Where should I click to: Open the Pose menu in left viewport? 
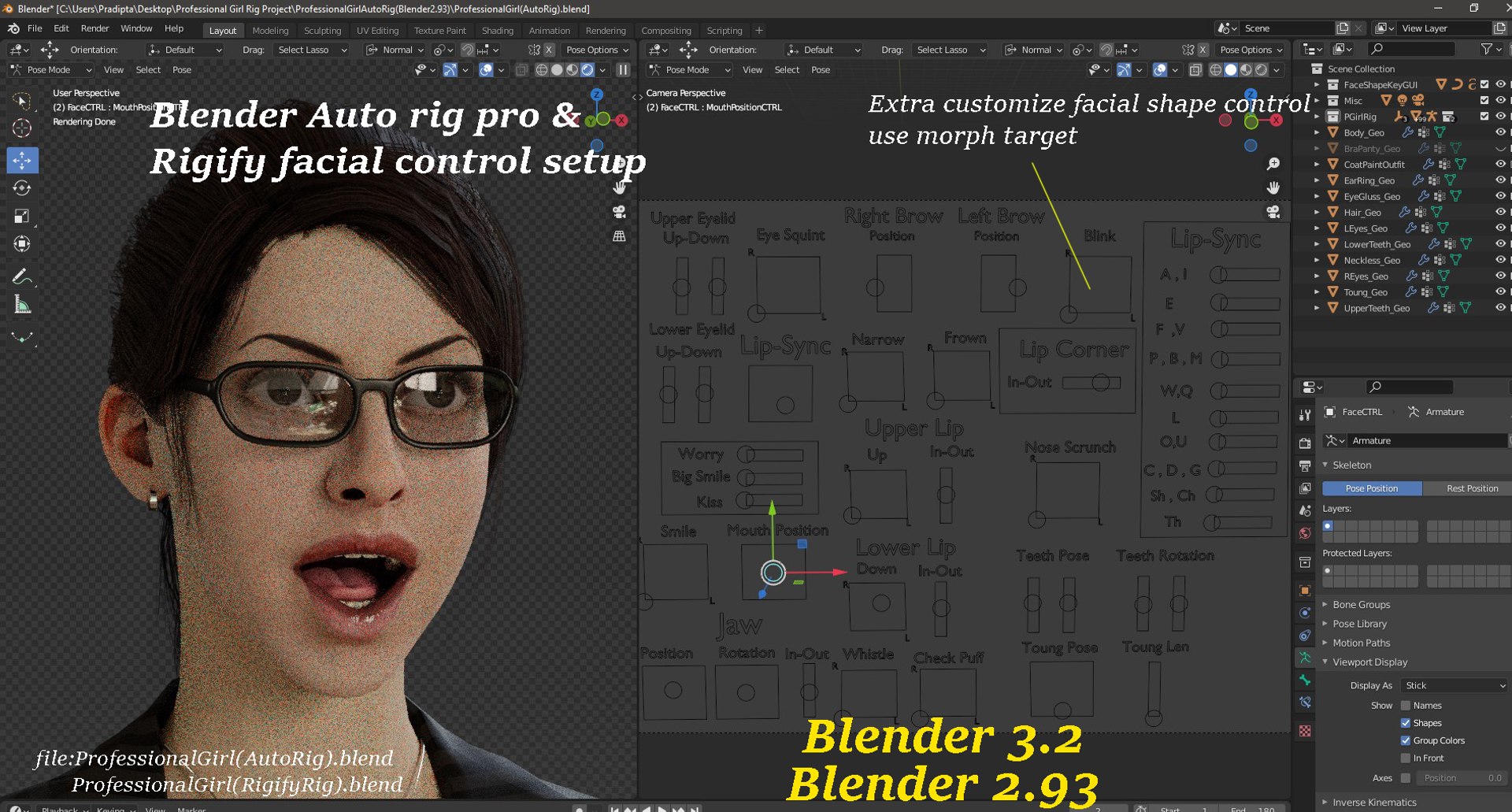tap(182, 70)
